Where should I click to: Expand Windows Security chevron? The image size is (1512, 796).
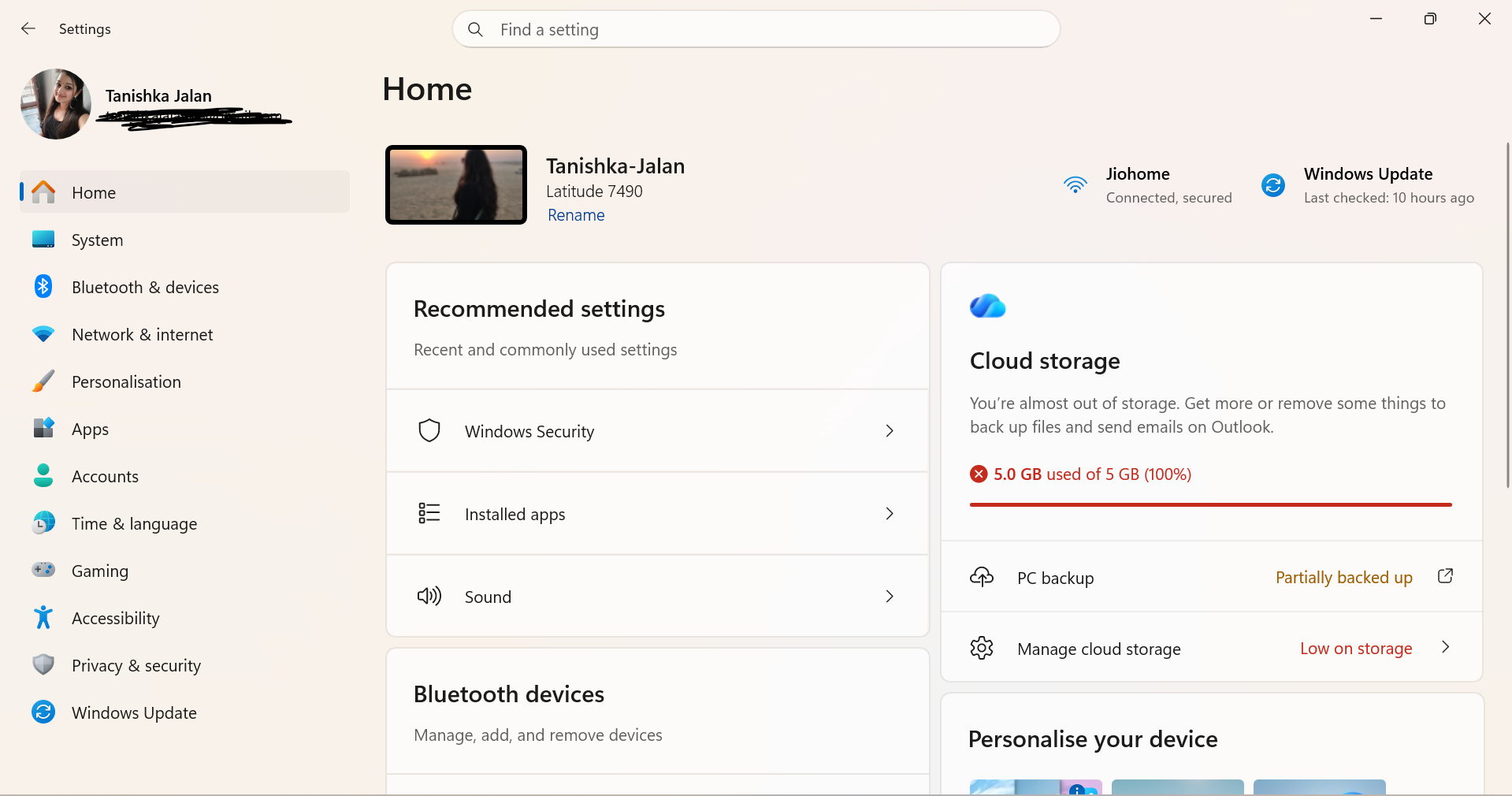(x=890, y=431)
